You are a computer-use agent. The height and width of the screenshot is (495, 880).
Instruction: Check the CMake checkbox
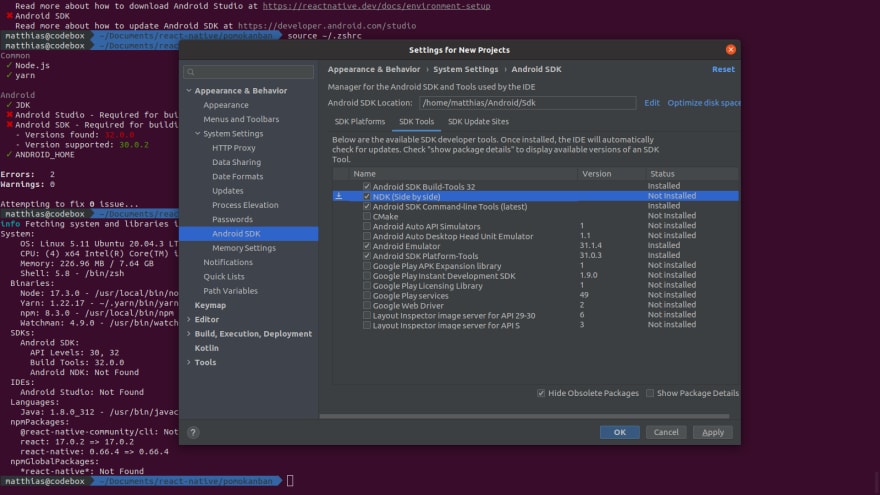coord(366,216)
